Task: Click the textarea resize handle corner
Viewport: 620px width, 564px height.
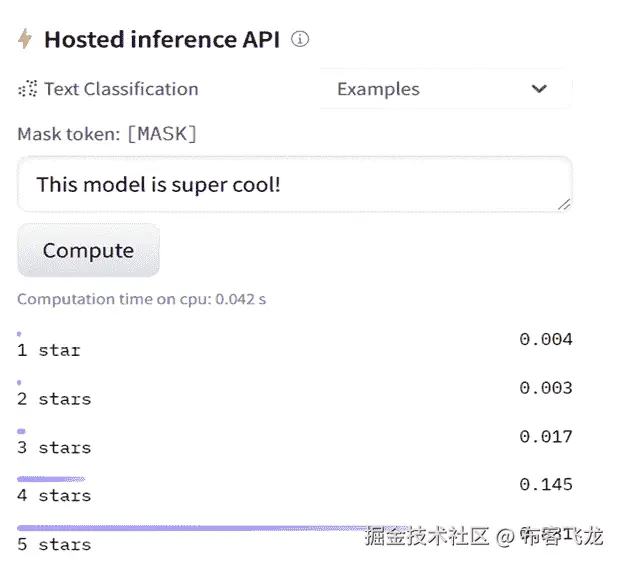Action: tap(564, 203)
